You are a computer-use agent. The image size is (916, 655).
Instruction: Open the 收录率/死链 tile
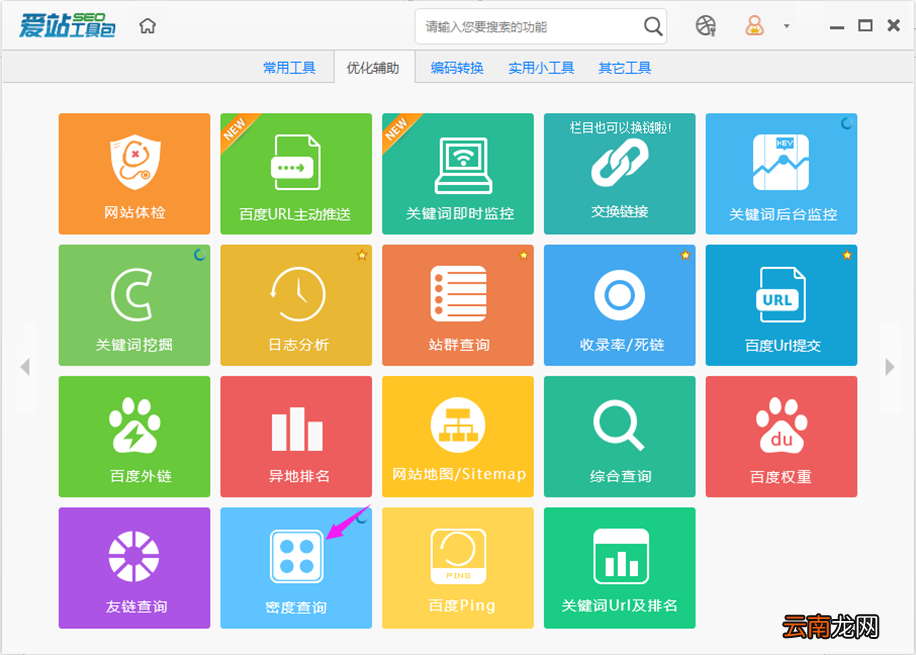pos(620,305)
